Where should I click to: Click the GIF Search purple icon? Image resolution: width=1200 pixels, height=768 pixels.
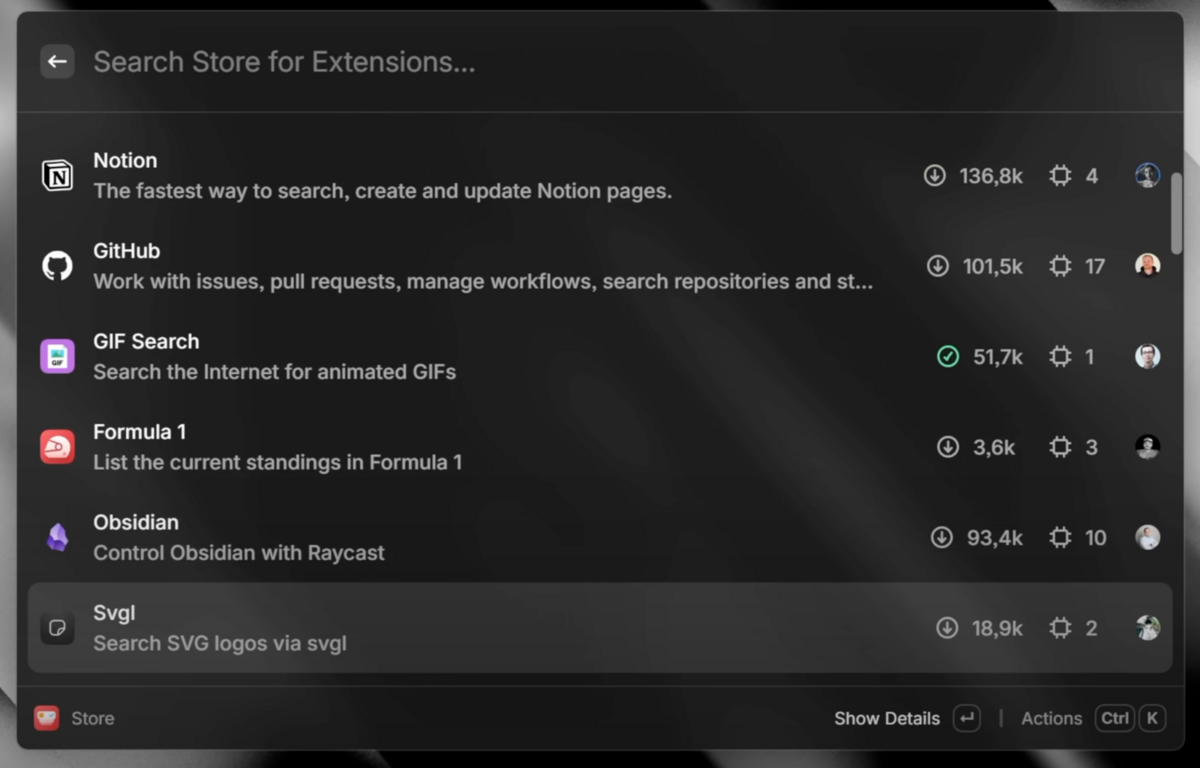point(57,356)
